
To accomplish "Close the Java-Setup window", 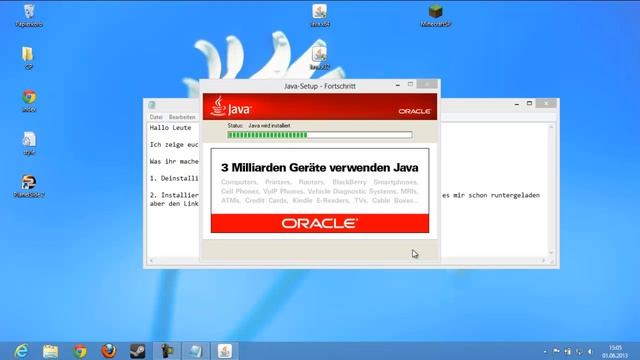I will (427, 84).
